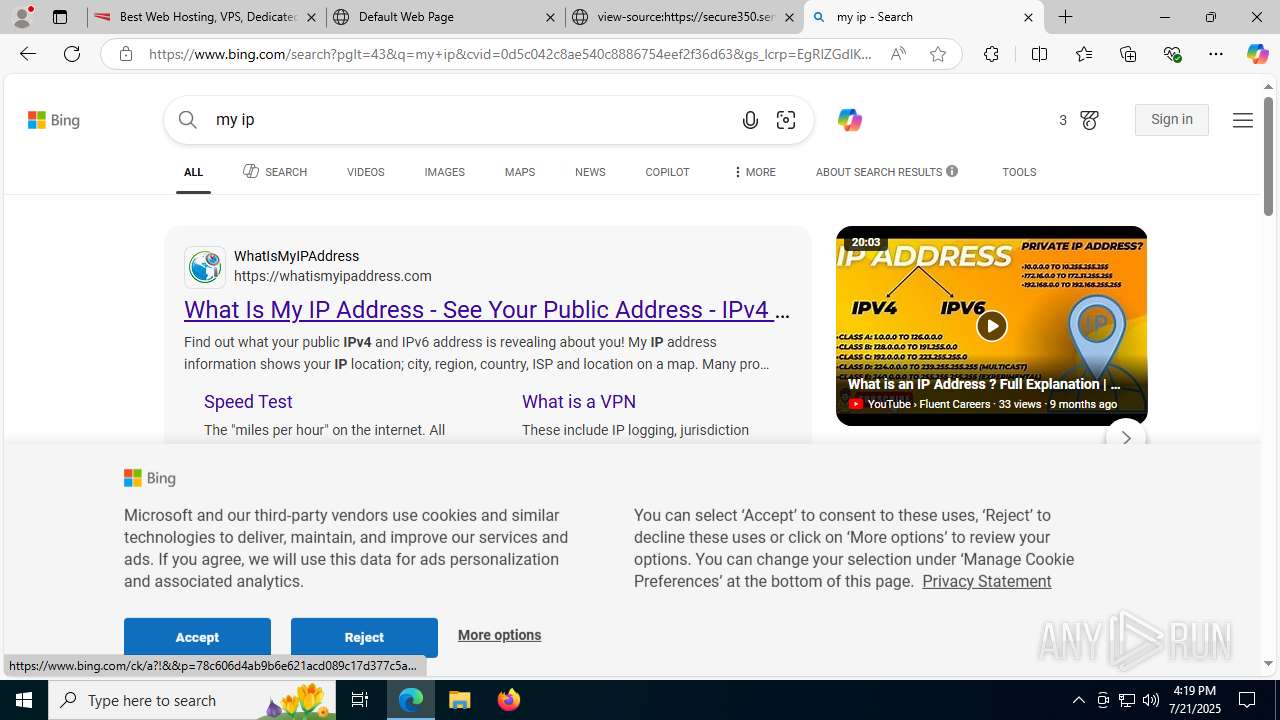Screen dimensions: 1280x720
Task: Open Bing hamburger settings menu
Action: [1242, 120]
